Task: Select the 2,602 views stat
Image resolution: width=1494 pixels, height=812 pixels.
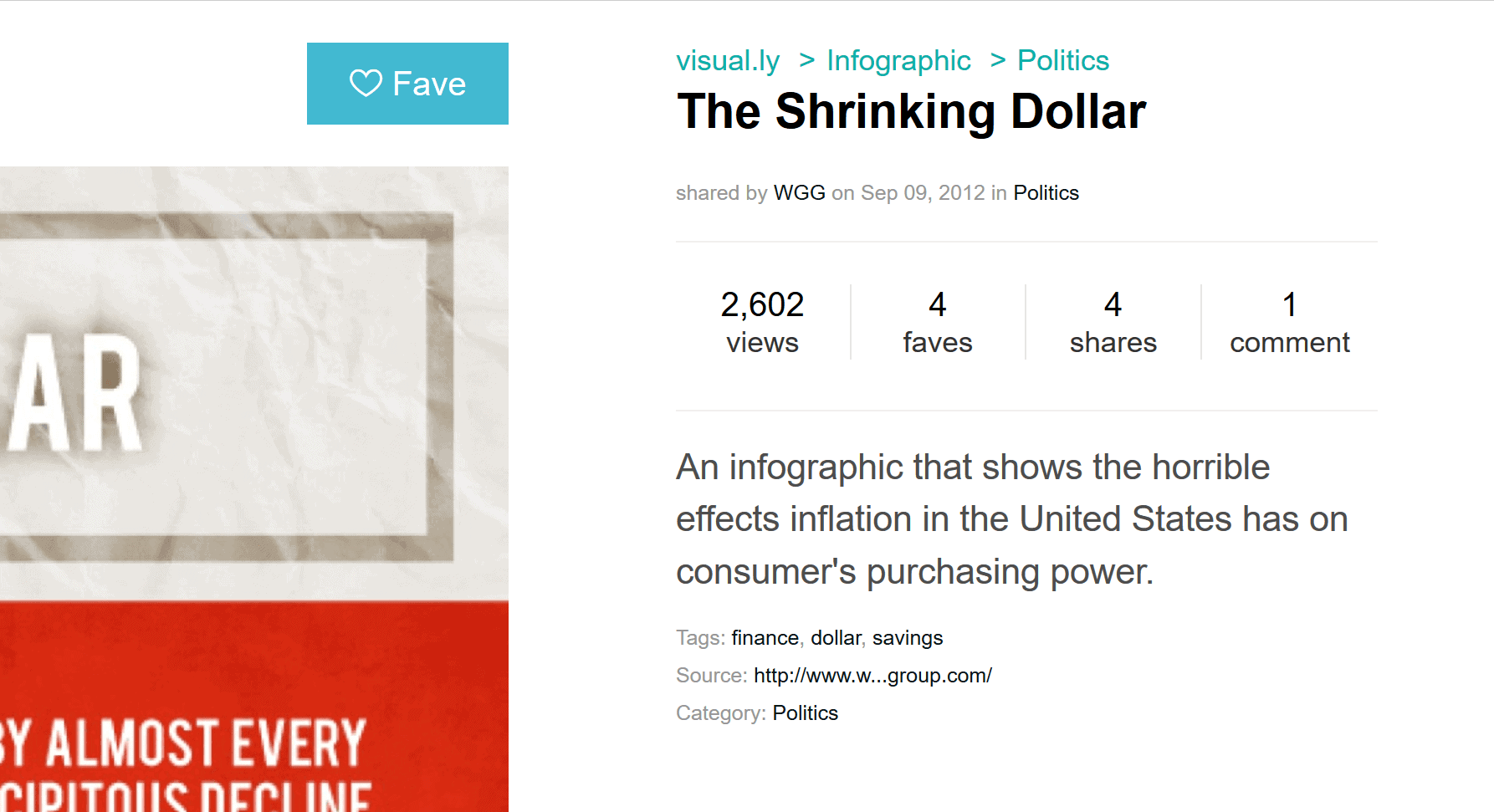Action: [x=762, y=322]
